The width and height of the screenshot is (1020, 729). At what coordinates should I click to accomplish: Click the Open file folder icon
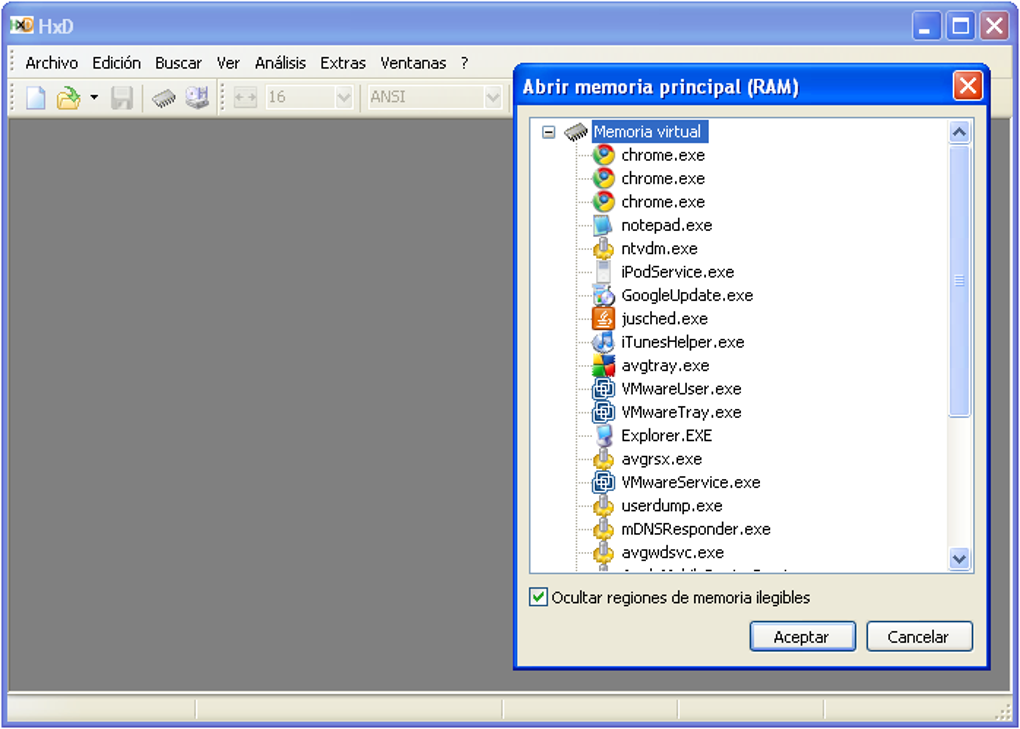tap(68, 98)
